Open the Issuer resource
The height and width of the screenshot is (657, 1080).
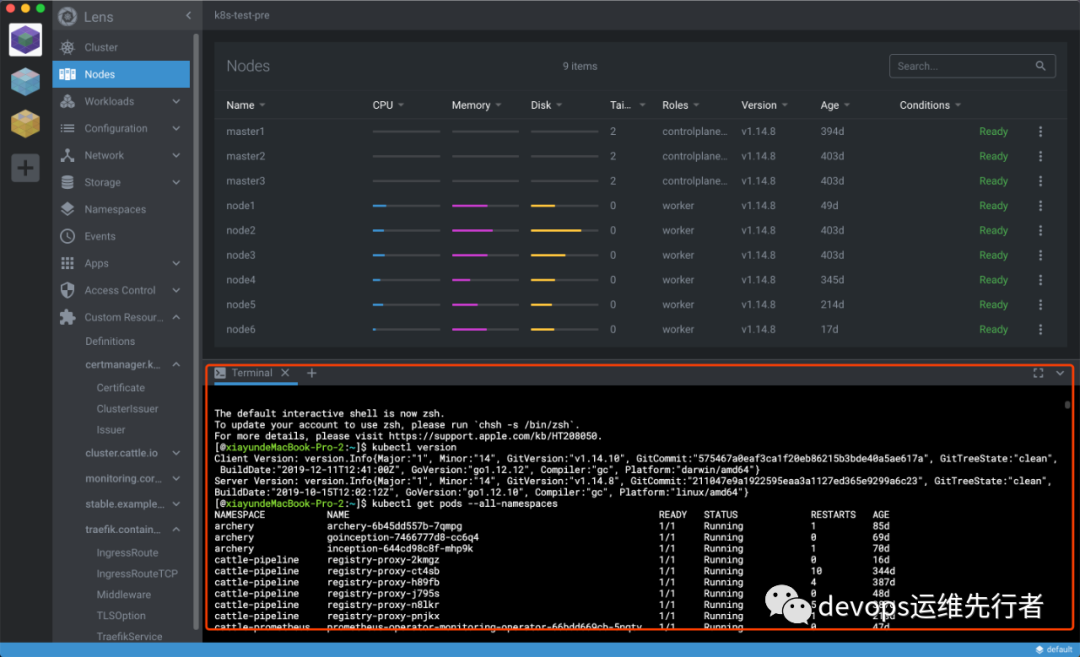[x=111, y=430]
